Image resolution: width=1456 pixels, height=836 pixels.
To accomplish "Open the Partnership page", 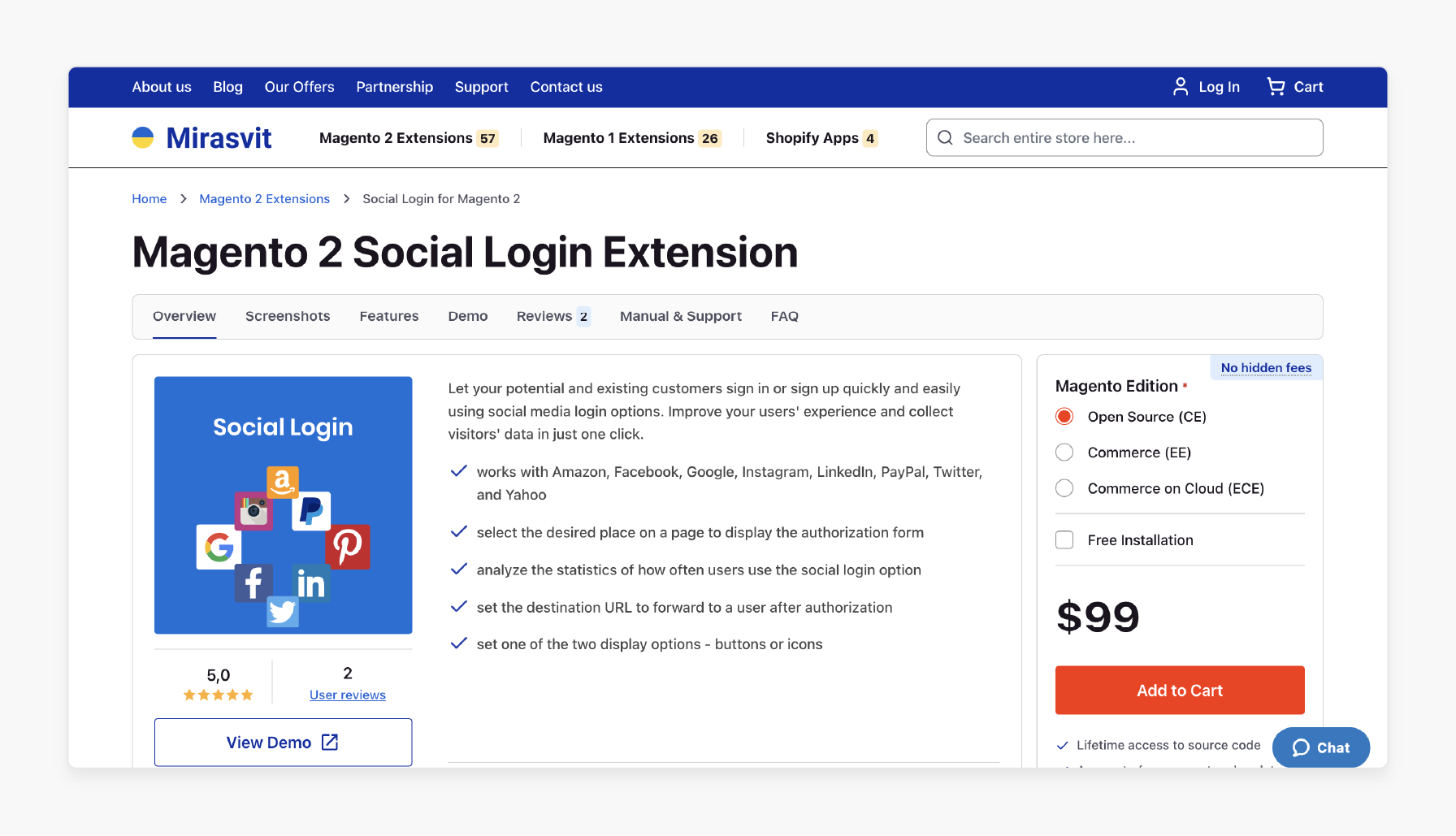I will (395, 87).
